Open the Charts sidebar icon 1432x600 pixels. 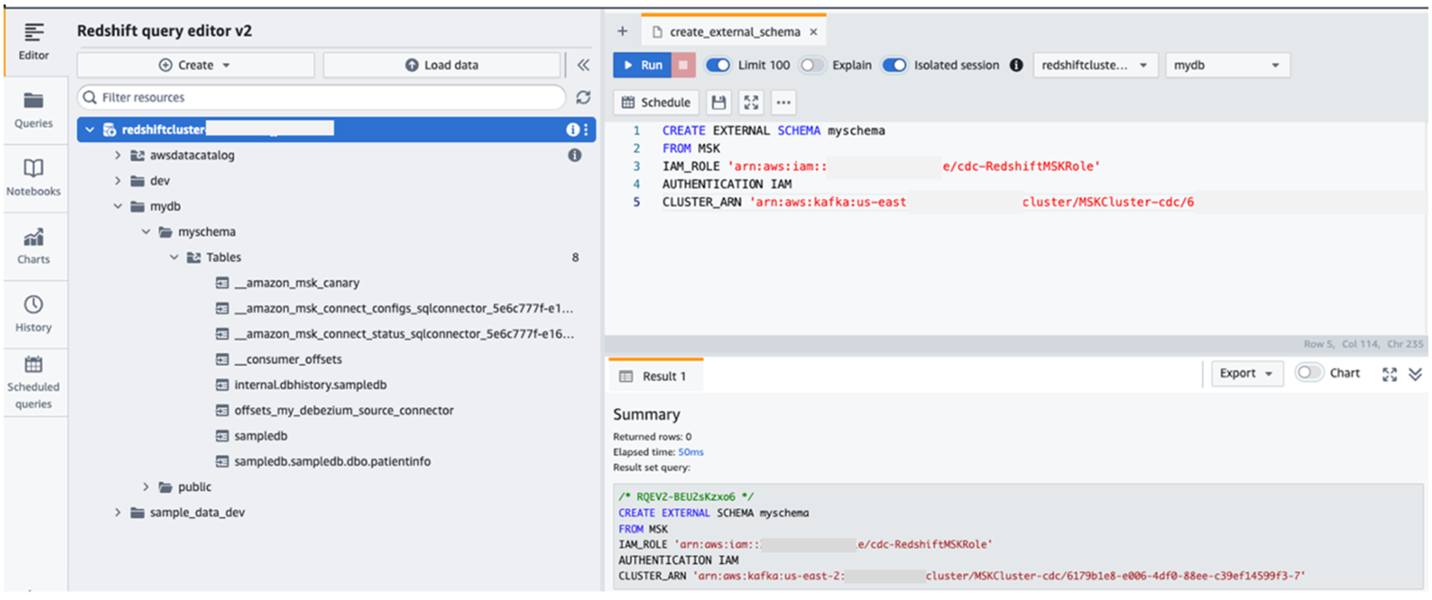(x=33, y=245)
